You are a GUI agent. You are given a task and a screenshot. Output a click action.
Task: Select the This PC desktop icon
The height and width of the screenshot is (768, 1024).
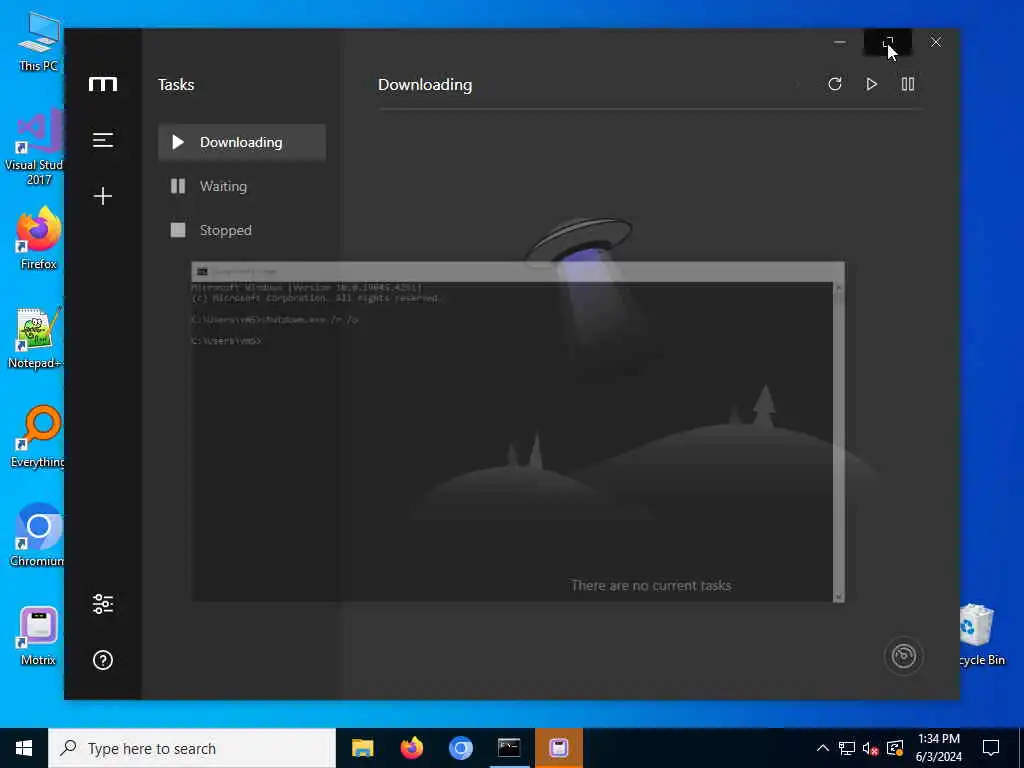click(x=39, y=40)
